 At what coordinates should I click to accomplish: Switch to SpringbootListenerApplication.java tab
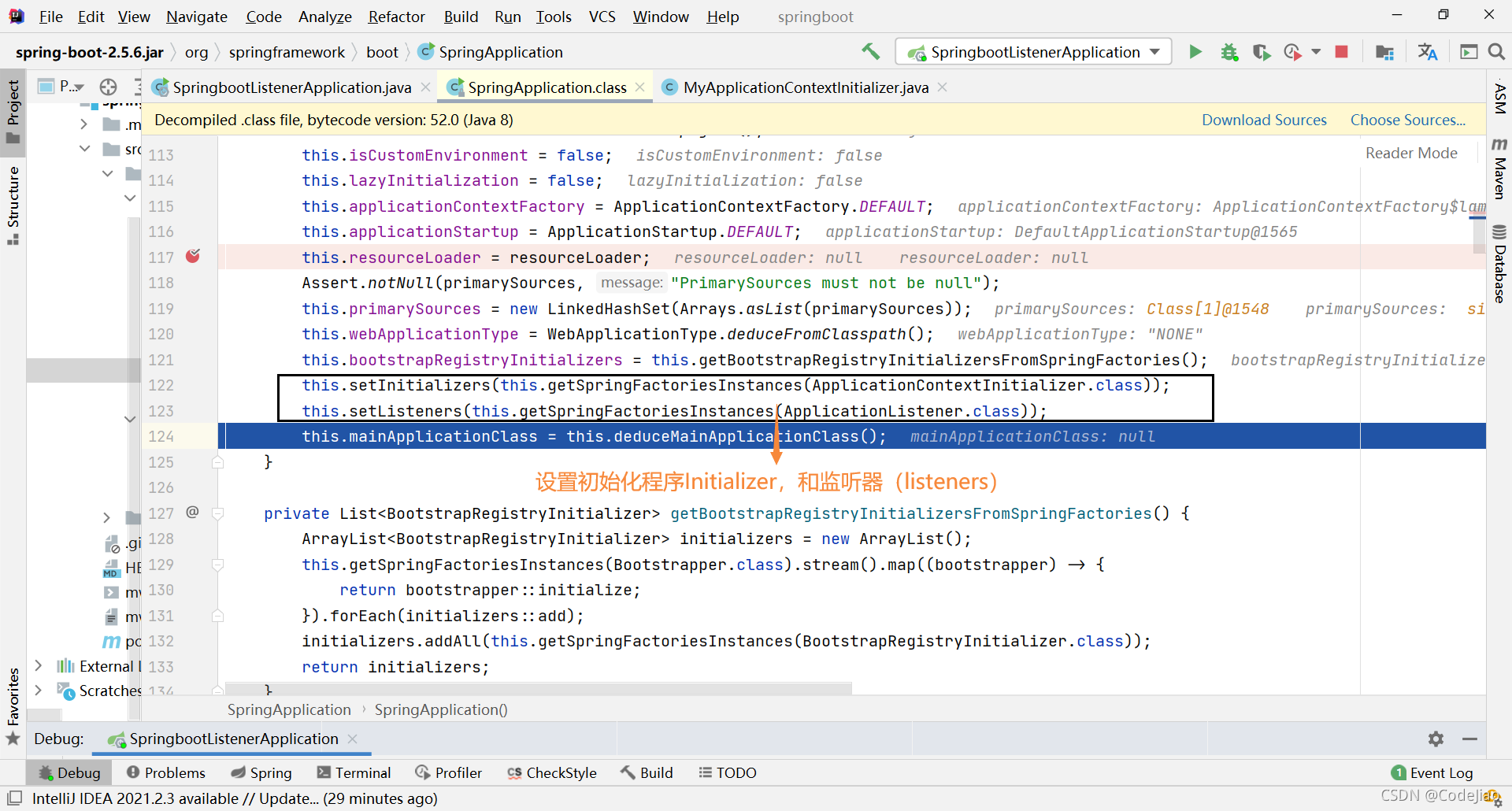291,87
